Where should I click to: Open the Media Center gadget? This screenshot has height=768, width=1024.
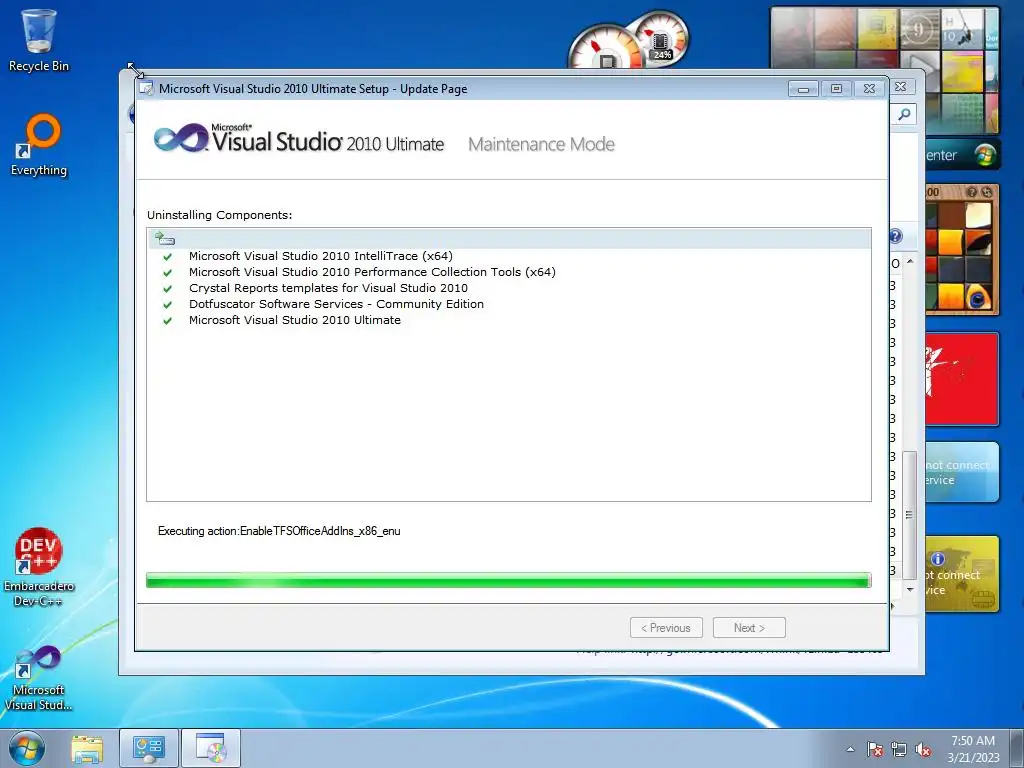tap(963, 155)
